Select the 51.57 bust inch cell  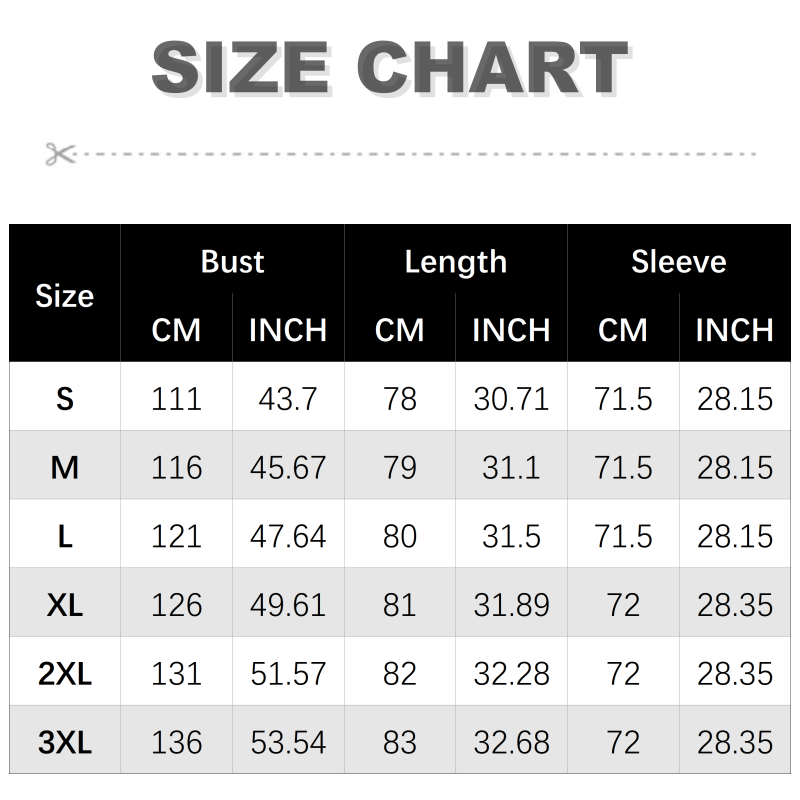click(288, 674)
